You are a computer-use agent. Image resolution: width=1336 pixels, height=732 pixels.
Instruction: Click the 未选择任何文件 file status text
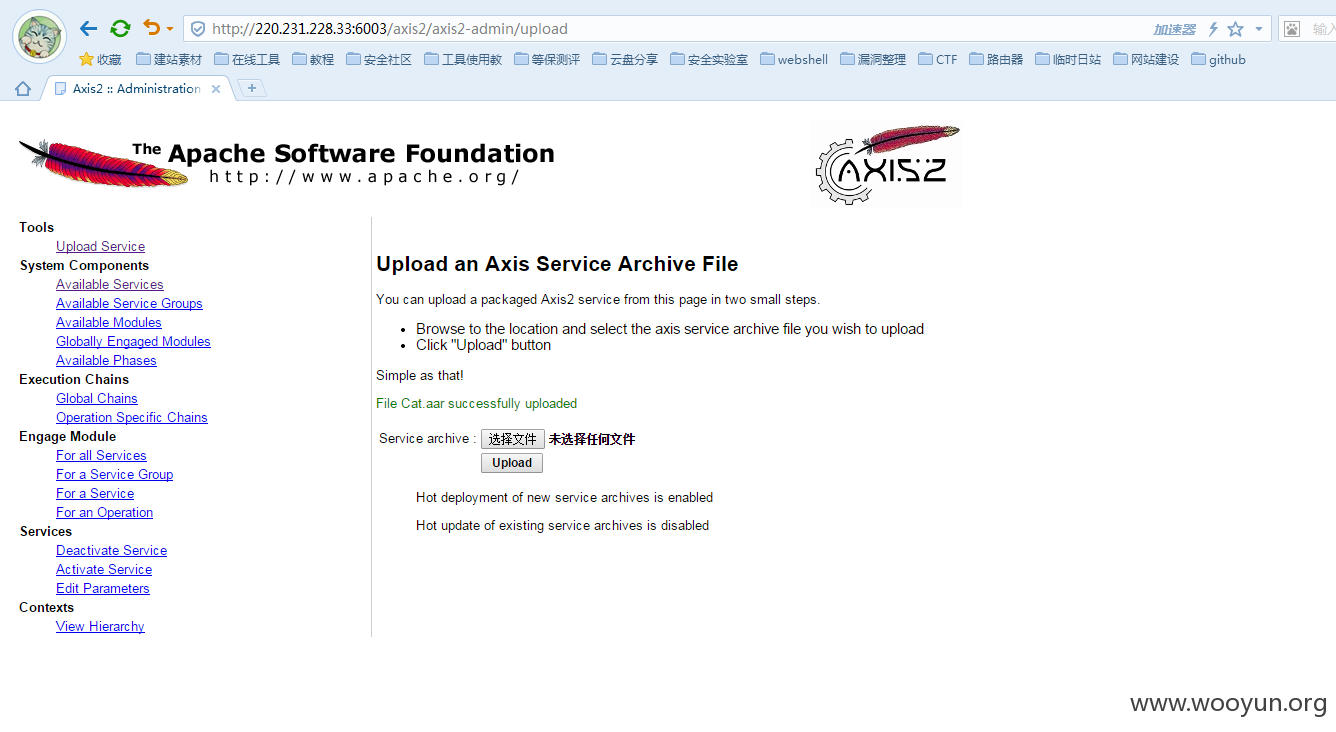pyautogui.click(x=592, y=439)
